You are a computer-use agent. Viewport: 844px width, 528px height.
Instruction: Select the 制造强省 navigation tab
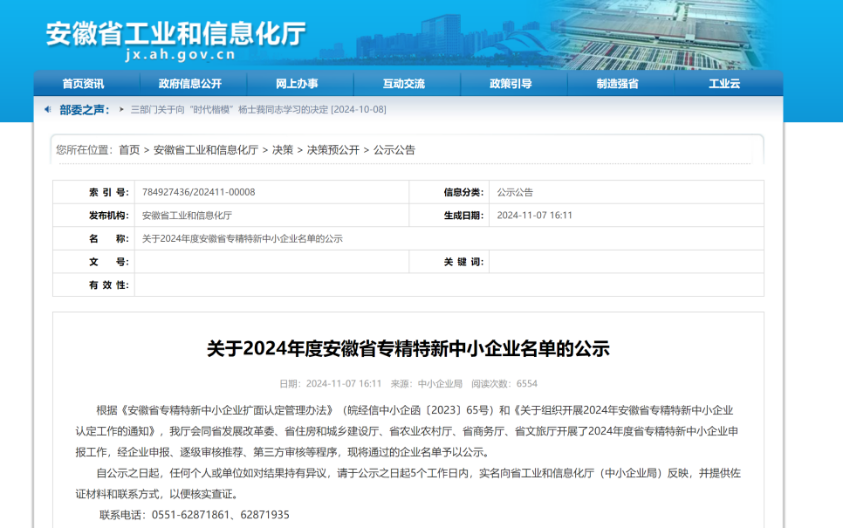point(617,84)
